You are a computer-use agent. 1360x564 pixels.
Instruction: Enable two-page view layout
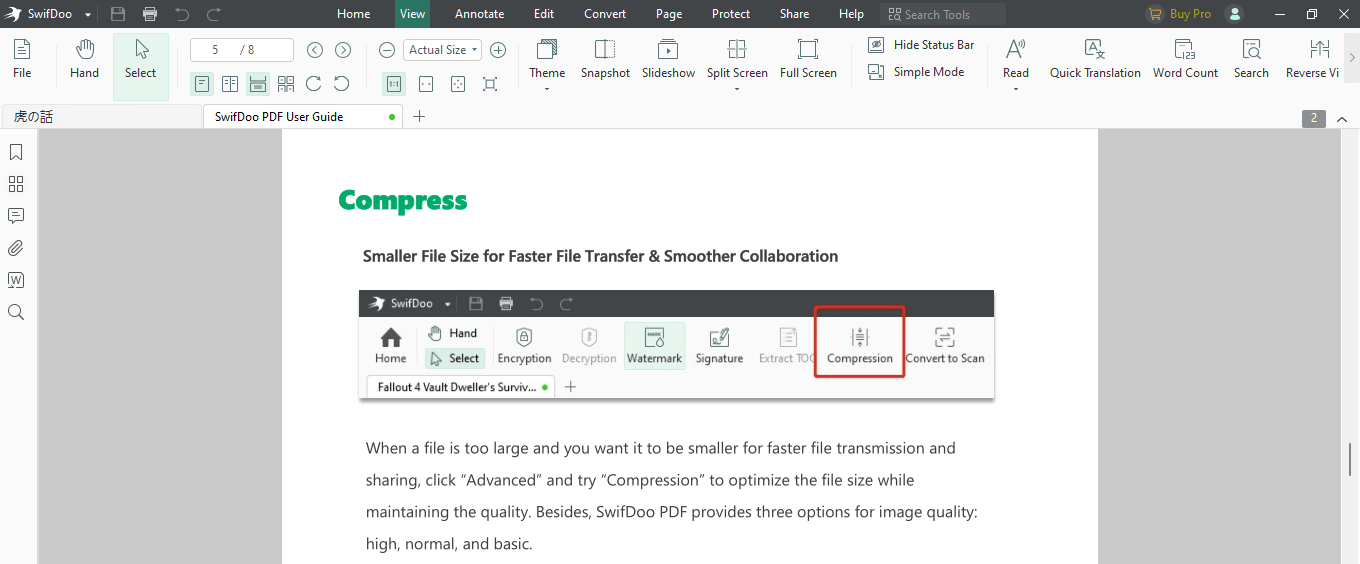coord(230,84)
